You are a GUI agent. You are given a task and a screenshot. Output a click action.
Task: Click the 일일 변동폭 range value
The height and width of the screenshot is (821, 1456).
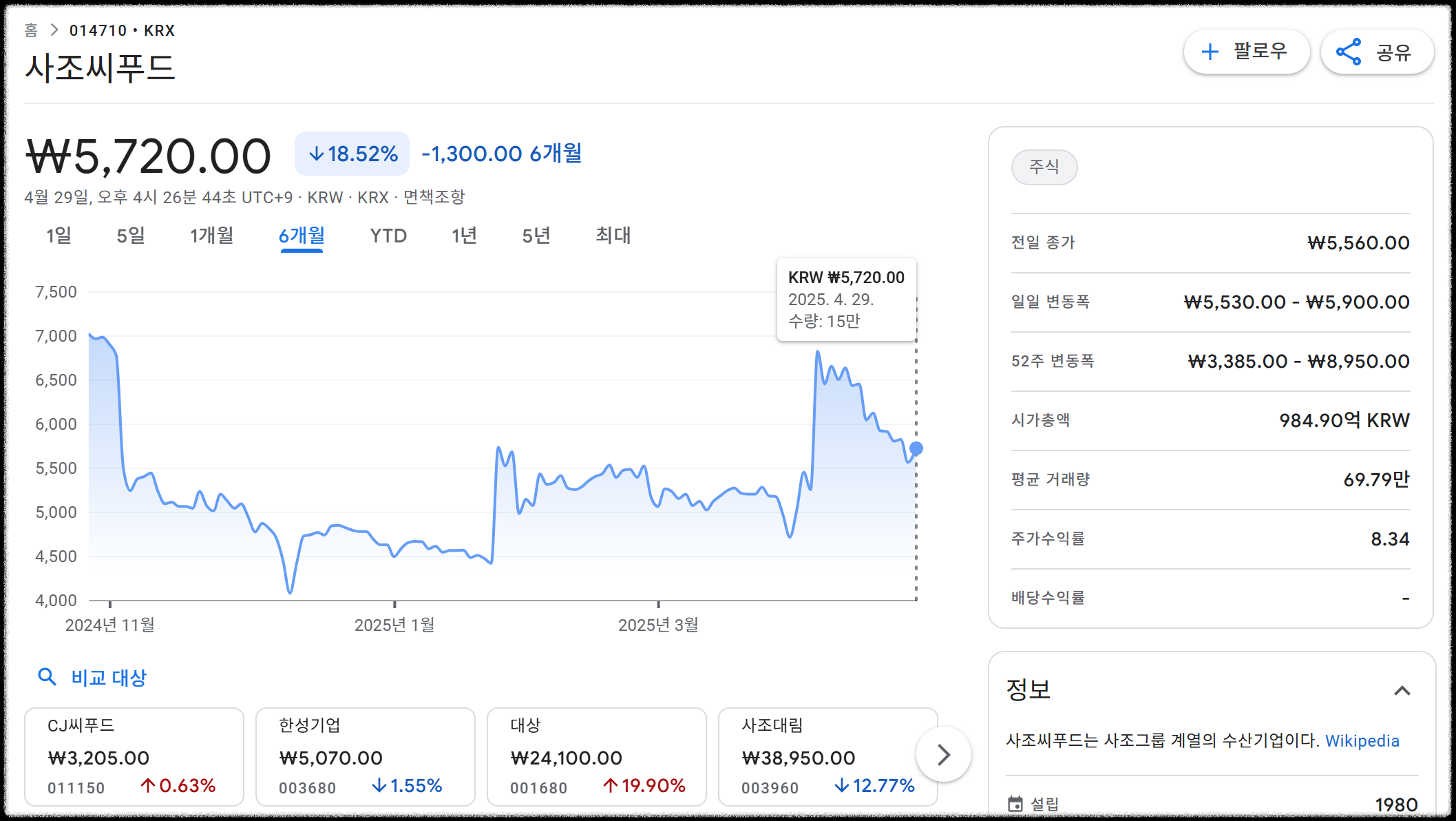(1296, 302)
